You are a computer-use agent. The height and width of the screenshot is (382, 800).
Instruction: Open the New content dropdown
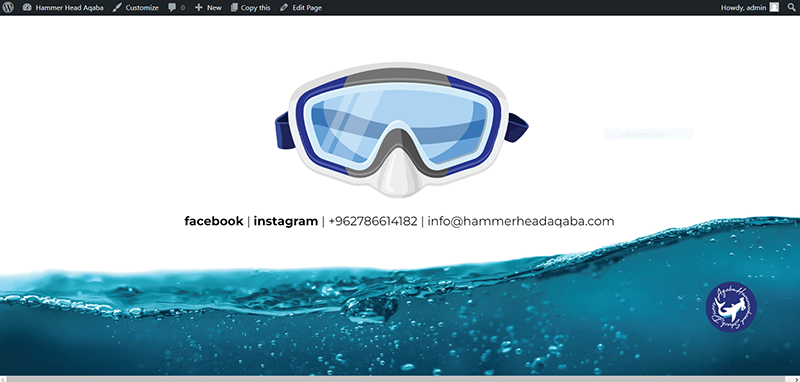pyautogui.click(x=214, y=8)
